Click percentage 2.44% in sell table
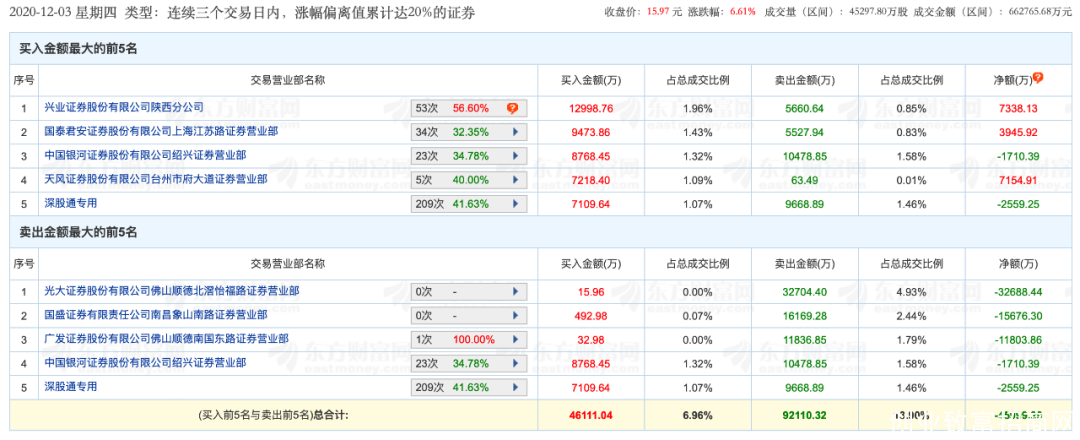This screenshot has height=440, width=1080. pos(911,316)
